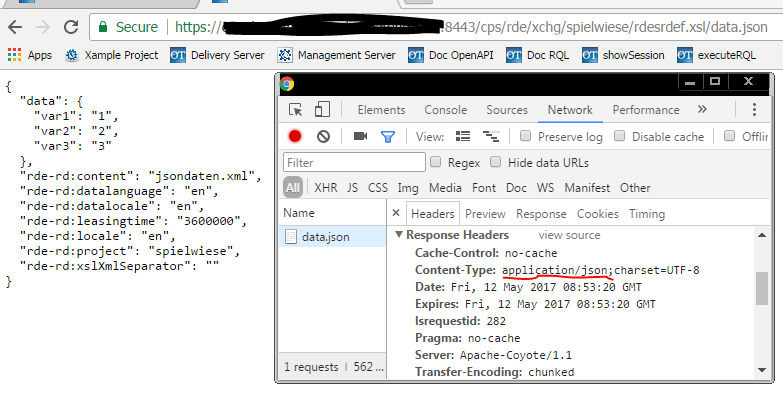
Task: Open the Doc OpenAPI bookmark
Action: [x=450, y=55]
